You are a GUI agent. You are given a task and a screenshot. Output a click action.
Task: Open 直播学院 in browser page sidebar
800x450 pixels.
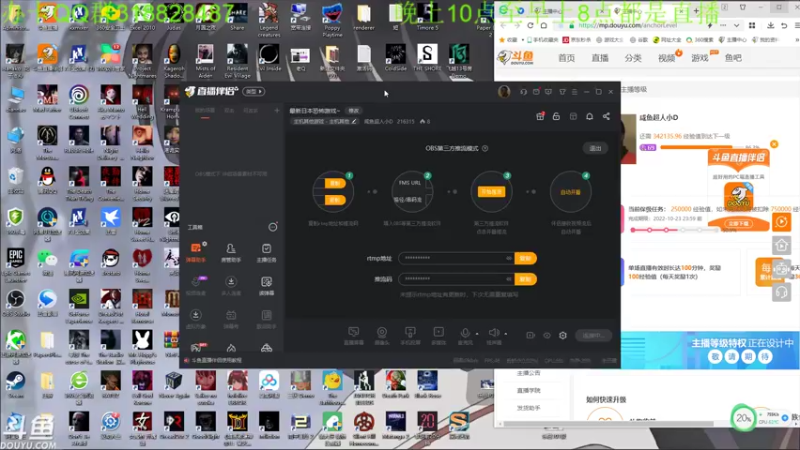[x=529, y=390]
